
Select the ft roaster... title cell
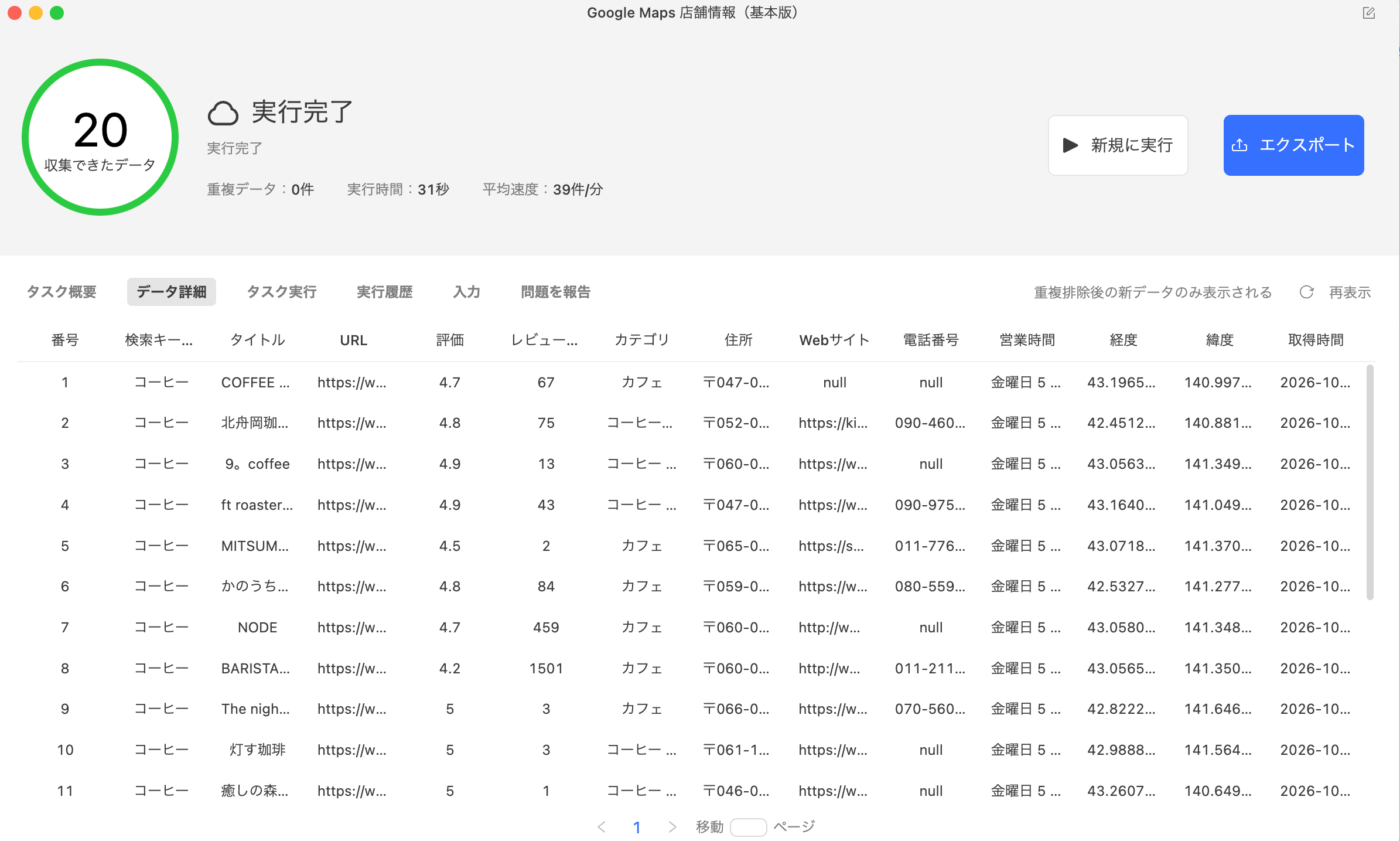(257, 505)
